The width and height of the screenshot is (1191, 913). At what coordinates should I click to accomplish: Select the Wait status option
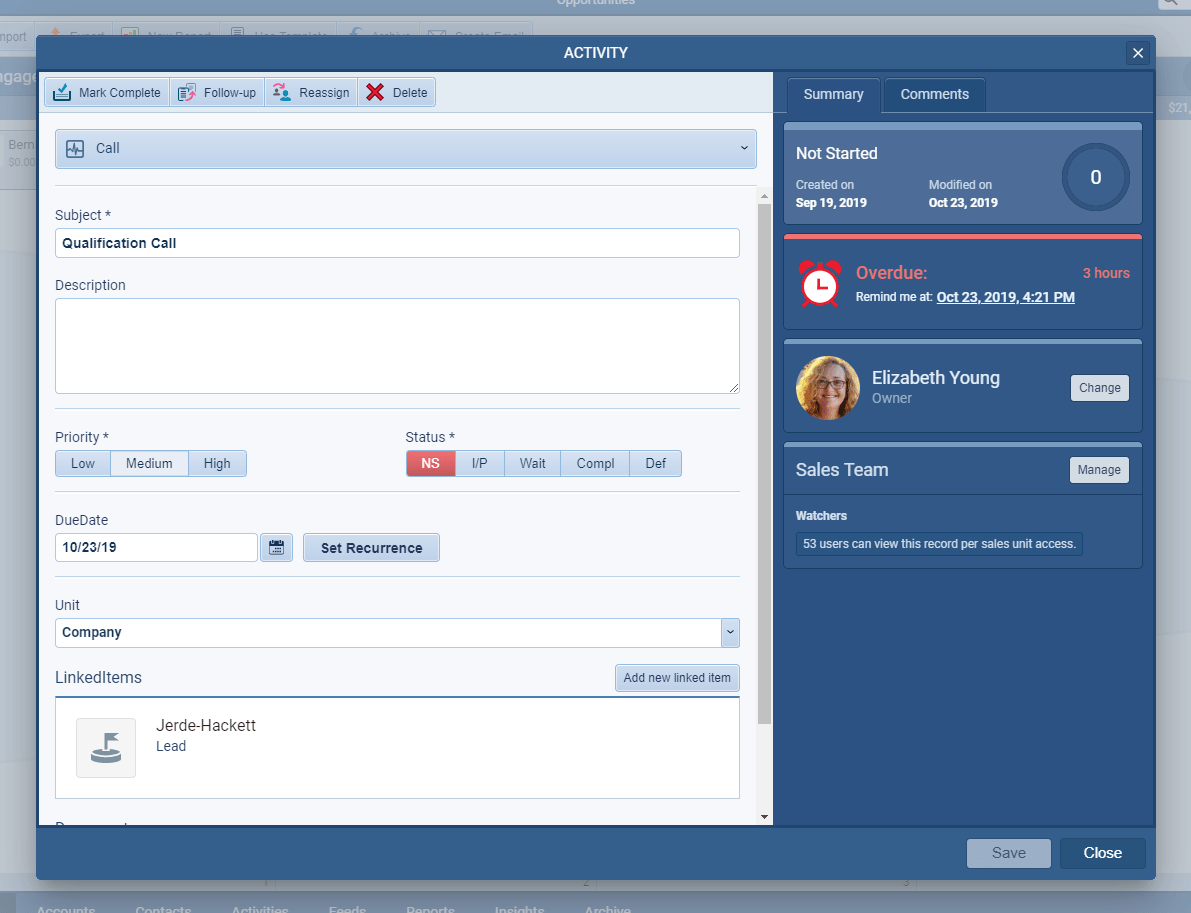[532, 463]
